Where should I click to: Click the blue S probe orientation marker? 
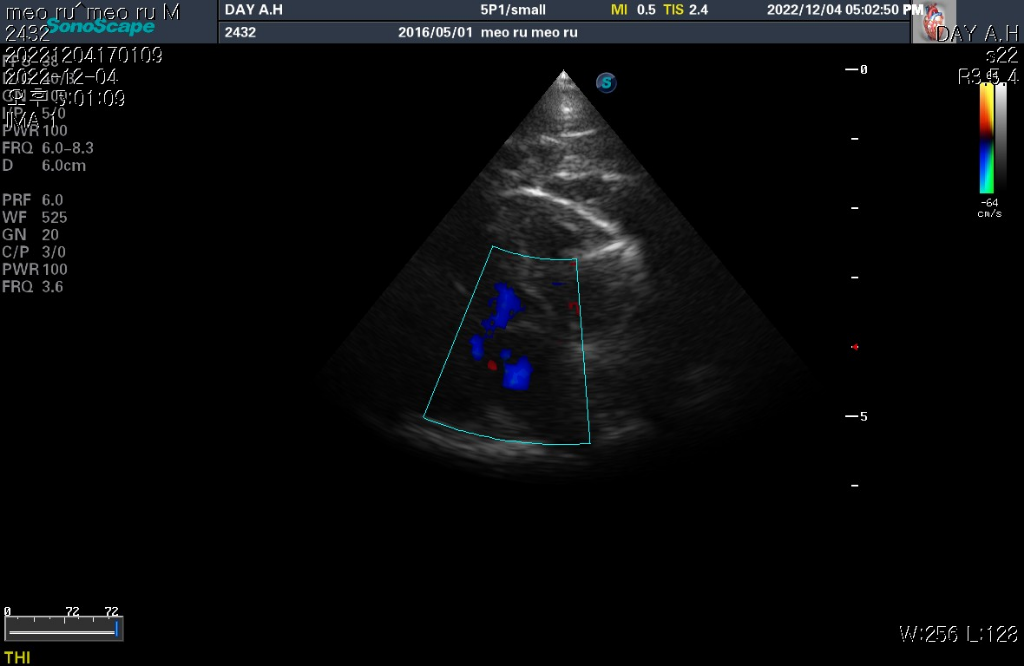[606, 83]
